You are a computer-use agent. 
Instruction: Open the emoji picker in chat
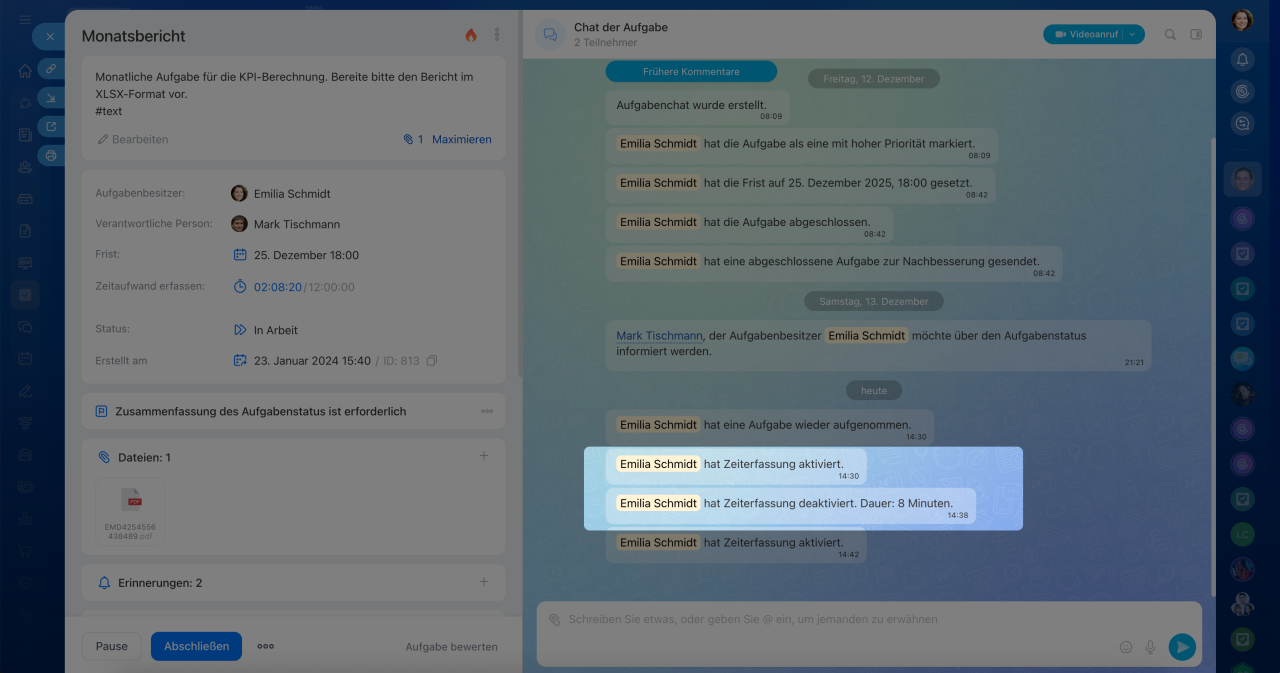(1126, 647)
